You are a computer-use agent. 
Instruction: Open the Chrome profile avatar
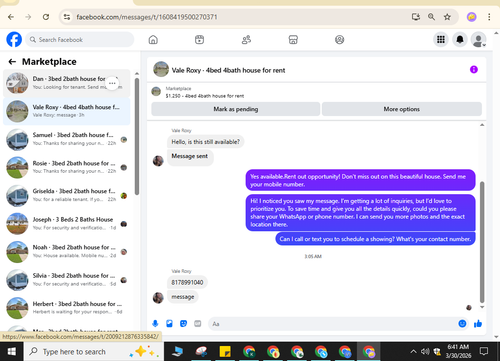(x=471, y=17)
